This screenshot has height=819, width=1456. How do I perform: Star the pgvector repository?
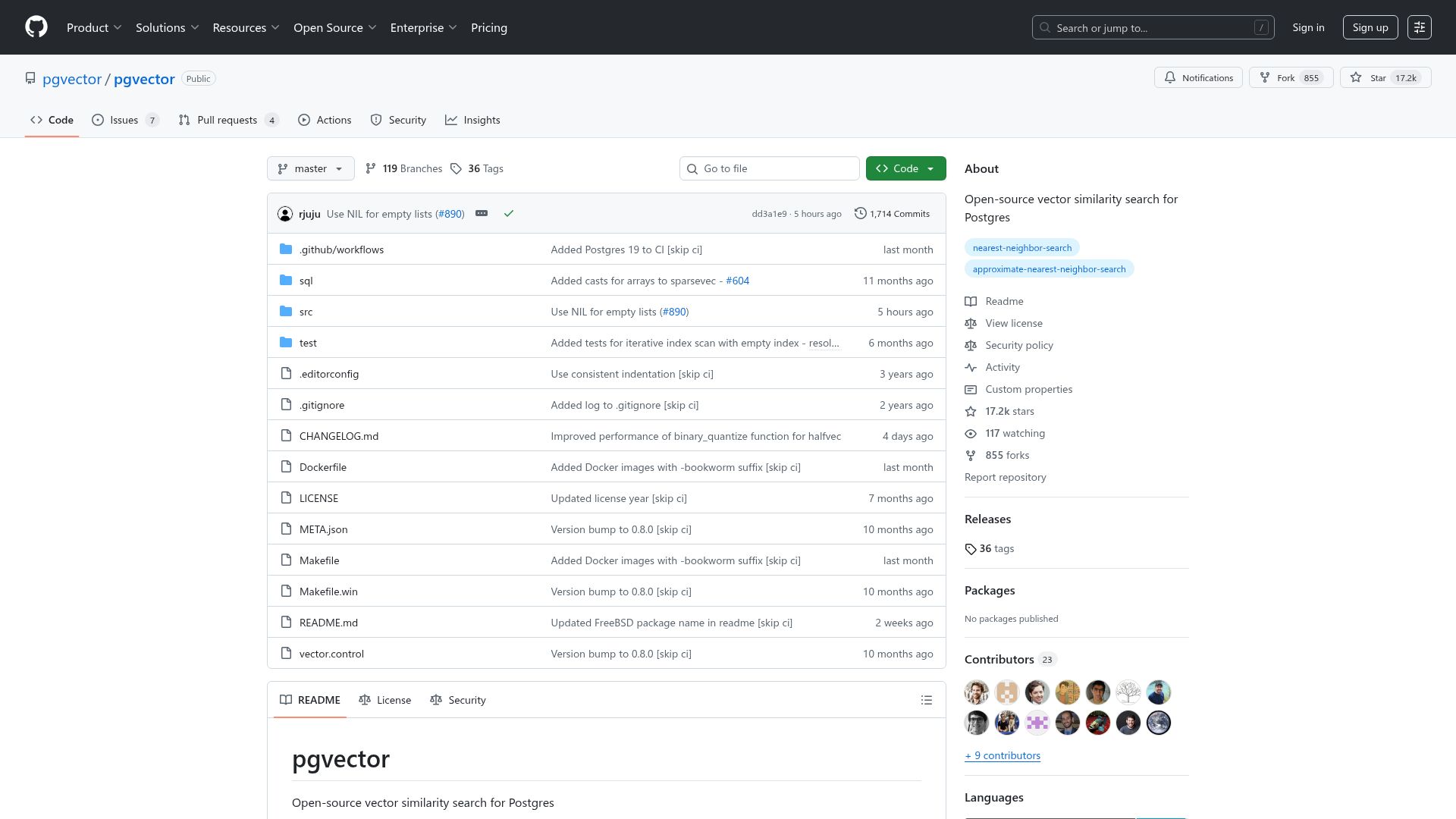[1385, 77]
